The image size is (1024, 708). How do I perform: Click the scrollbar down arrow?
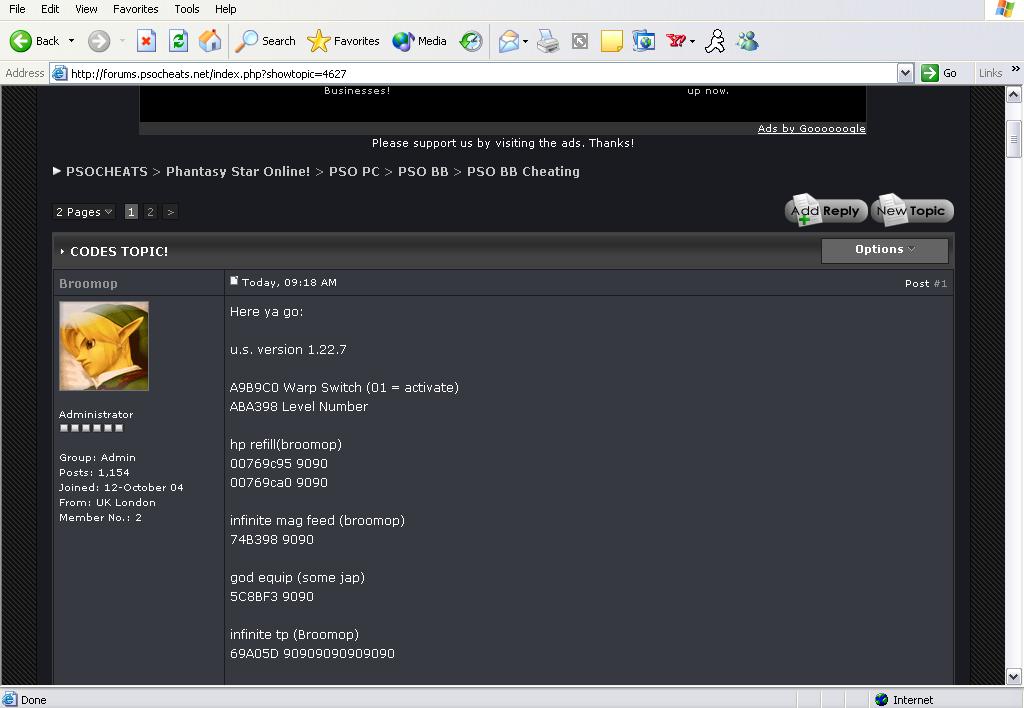(x=1014, y=676)
